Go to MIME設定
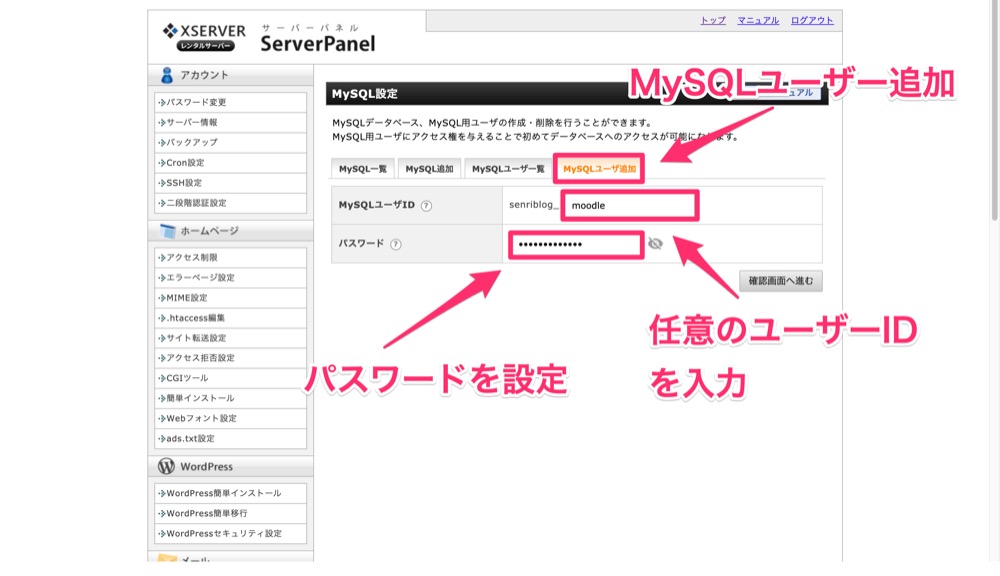The height and width of the screenshot is (576, 1000). coord(230,298)
